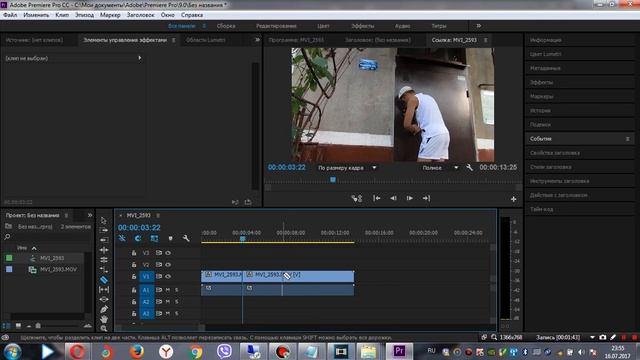Open program monitor settings wrench
Viewport: 640px width, 360px height.
[469, 167]
